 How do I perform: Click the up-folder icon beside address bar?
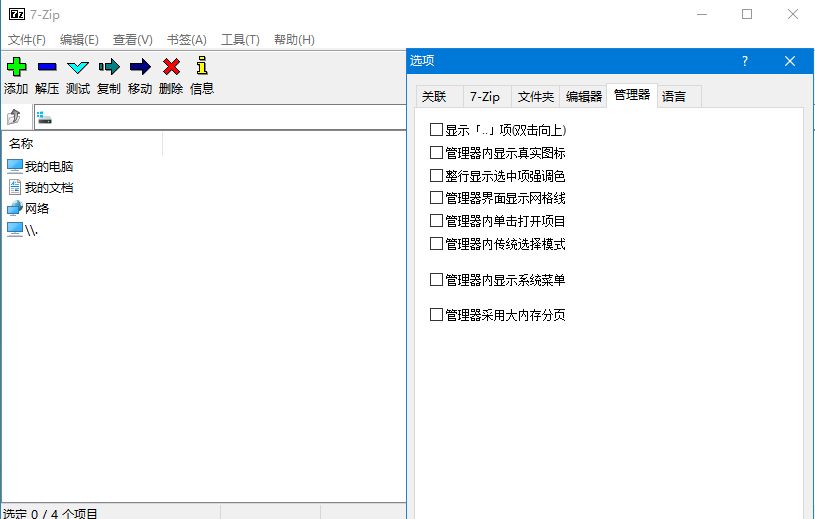[14, 118]
